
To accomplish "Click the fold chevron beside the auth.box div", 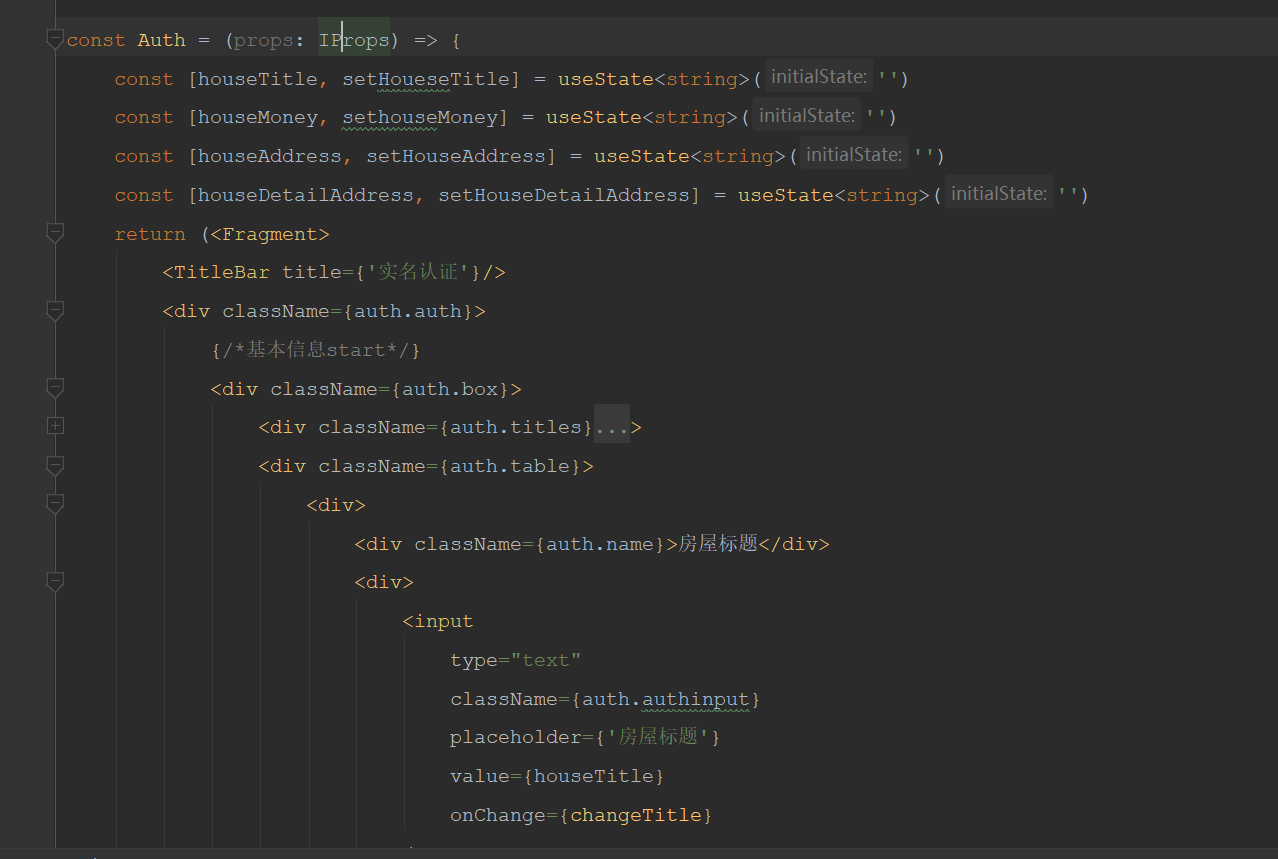I will click(x=55, y=388).
